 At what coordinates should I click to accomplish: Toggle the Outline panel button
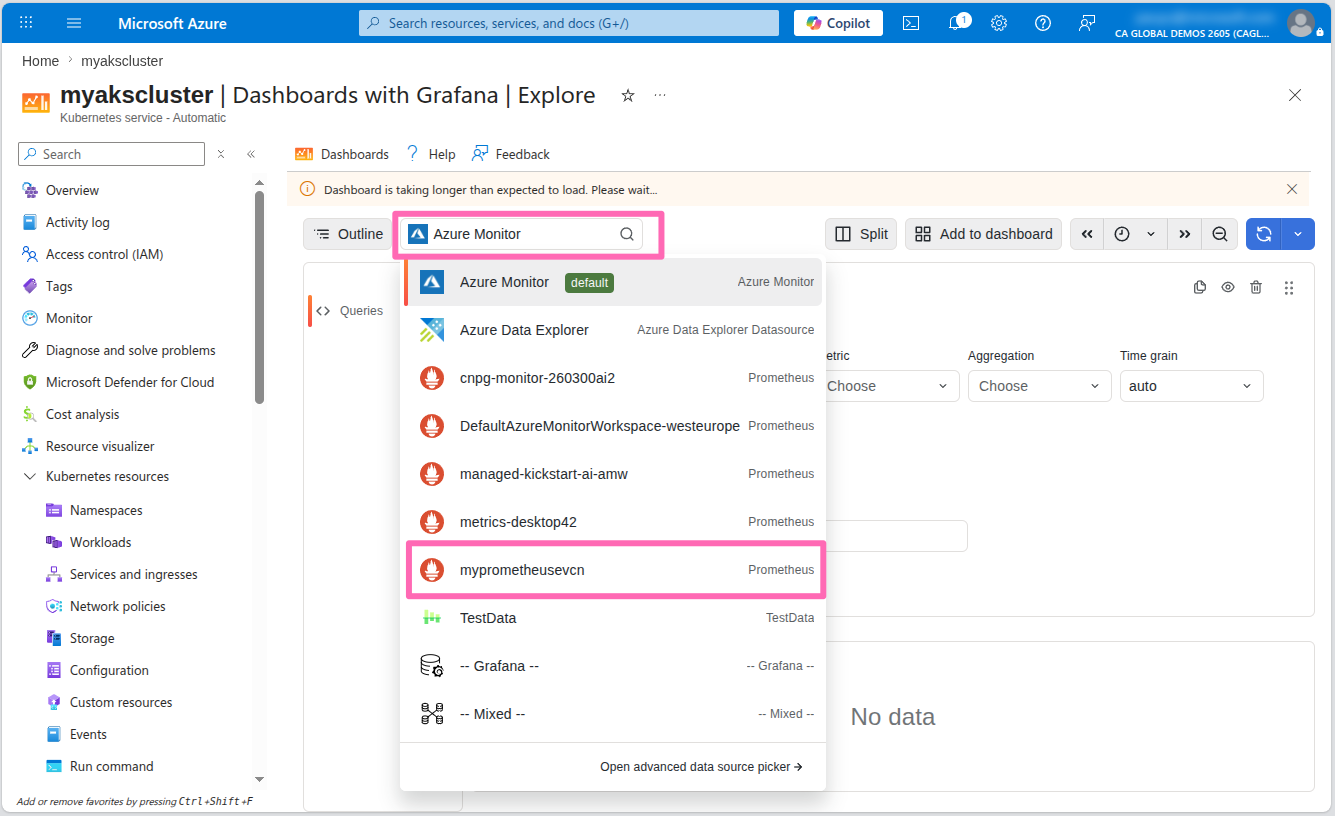point(348,234)
